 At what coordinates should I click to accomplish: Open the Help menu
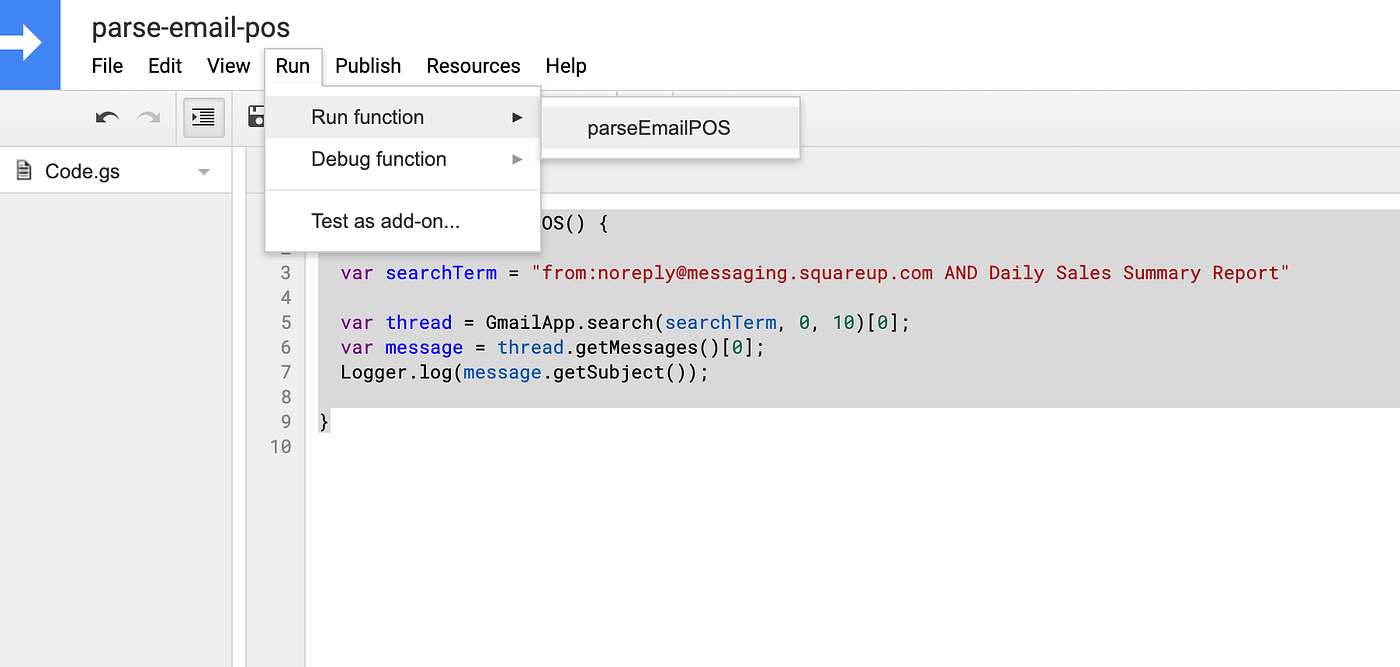566,66
